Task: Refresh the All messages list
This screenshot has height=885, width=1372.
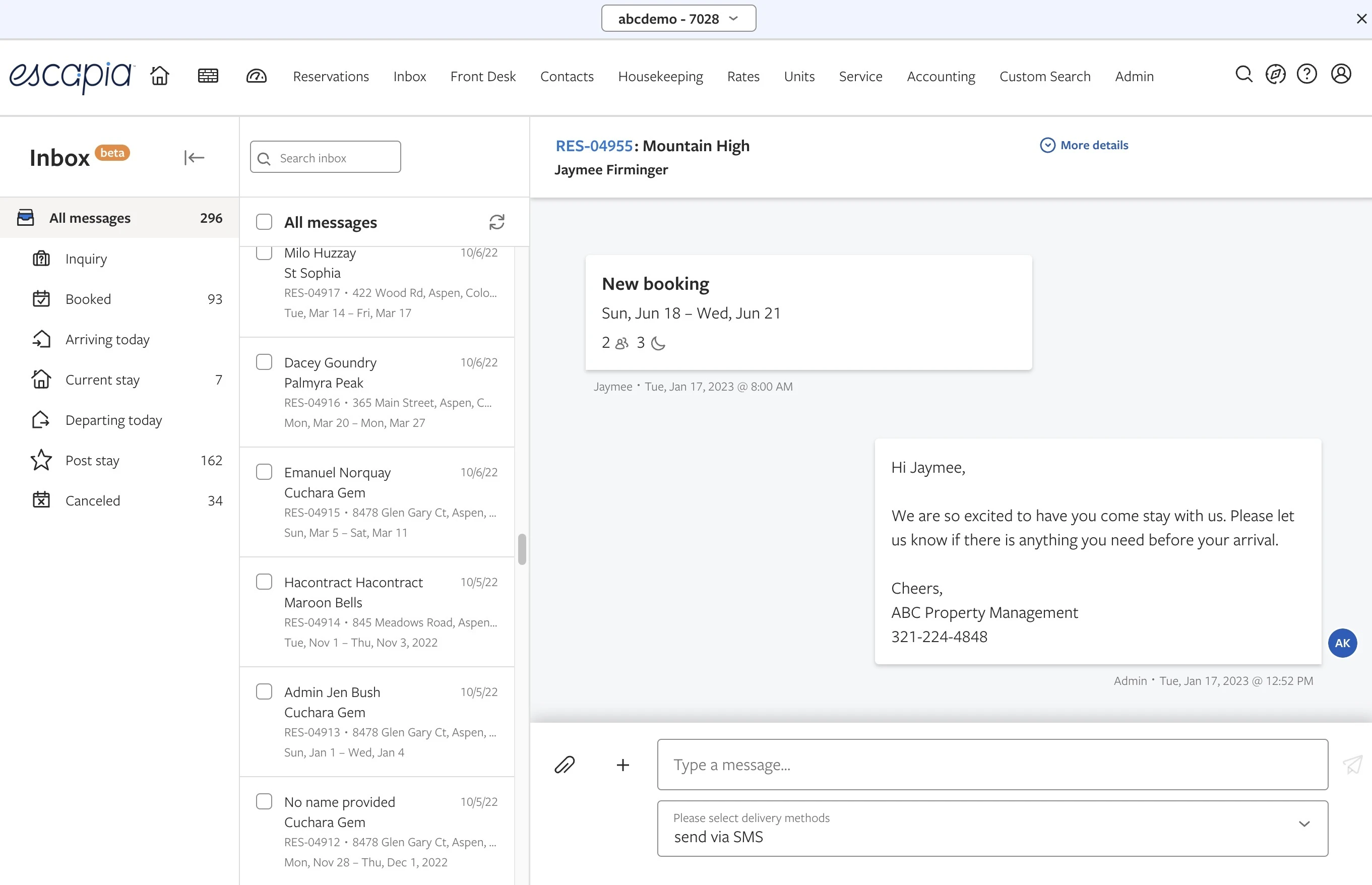Action: click(x=496, y=222)
